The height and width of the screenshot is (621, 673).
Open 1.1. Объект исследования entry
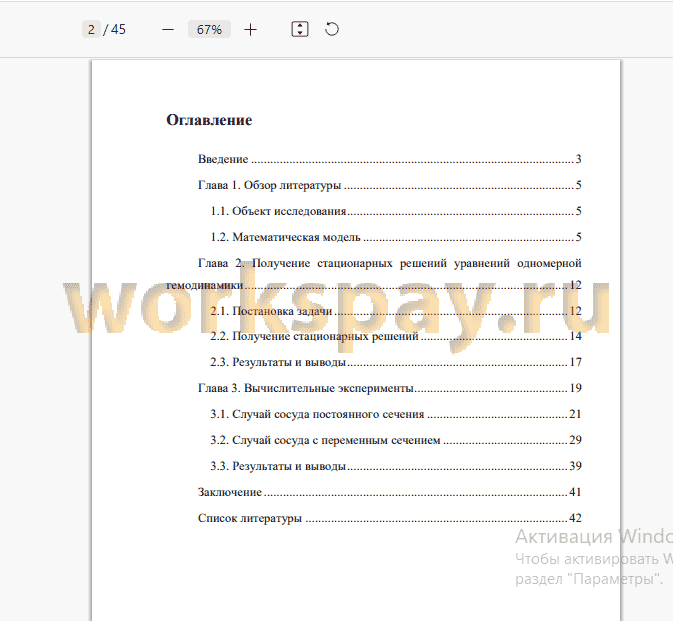[396, 211]
